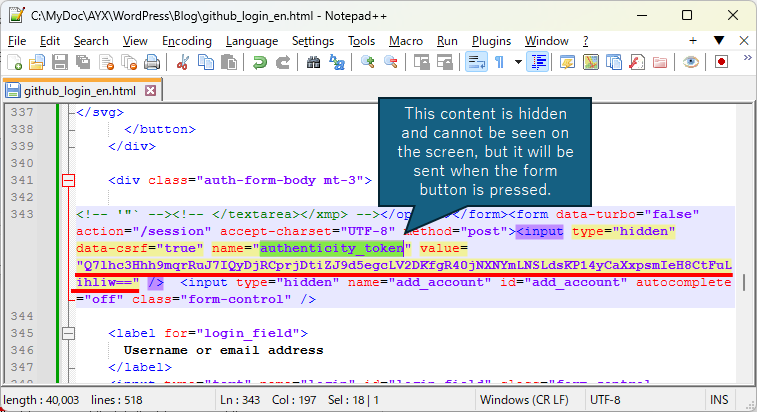The width and height of the screenshot is (757, 412).
Task: Open the Language menu
Action: (x=252, y=41)
